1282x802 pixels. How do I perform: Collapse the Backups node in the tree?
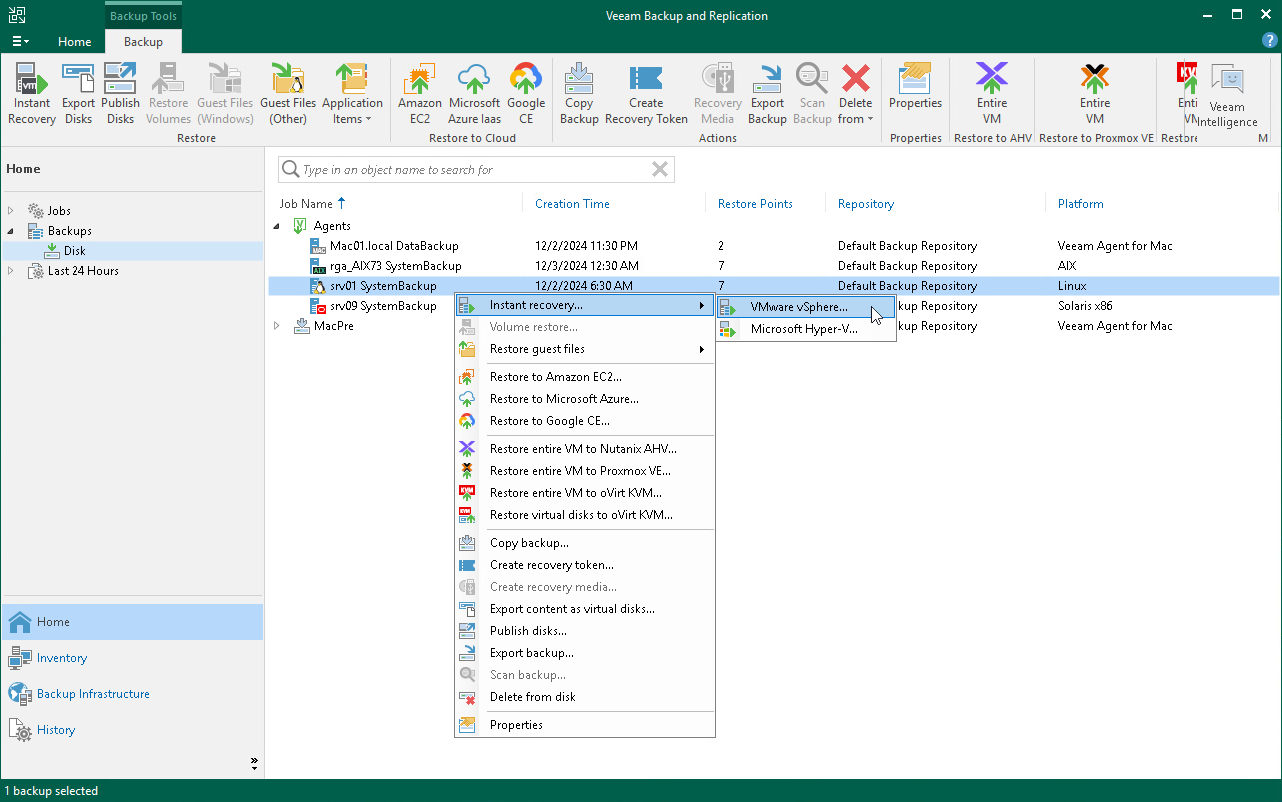pos(11,231)
